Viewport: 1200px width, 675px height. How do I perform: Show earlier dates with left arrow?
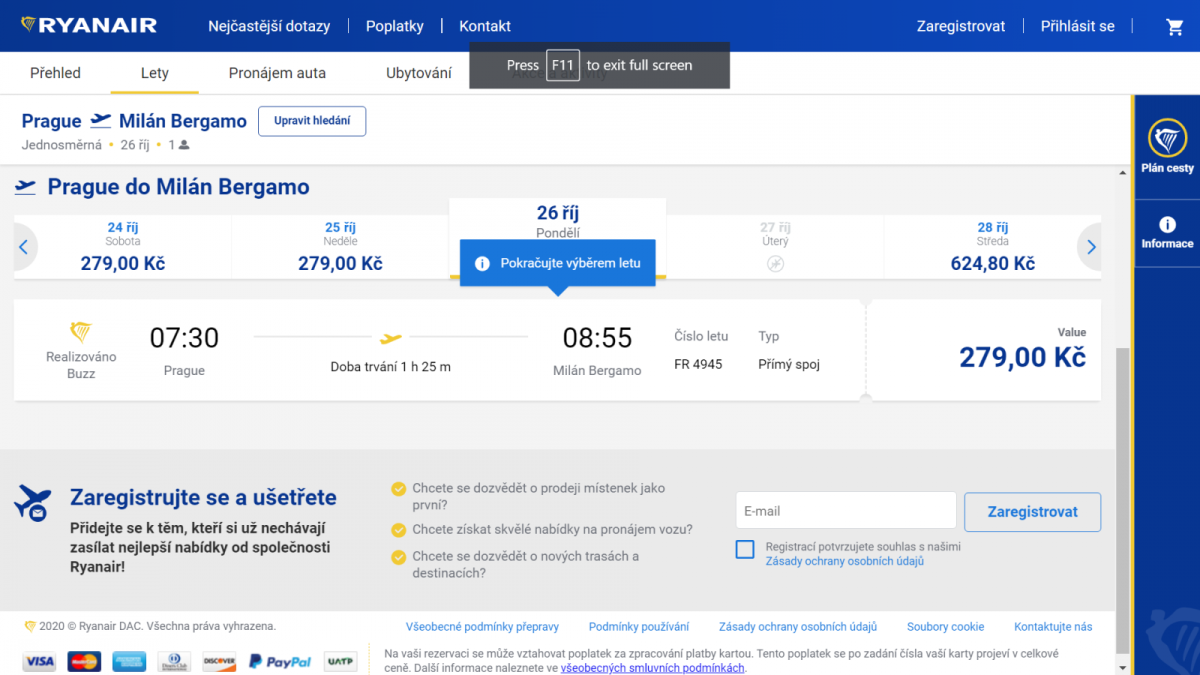[24, 247]
